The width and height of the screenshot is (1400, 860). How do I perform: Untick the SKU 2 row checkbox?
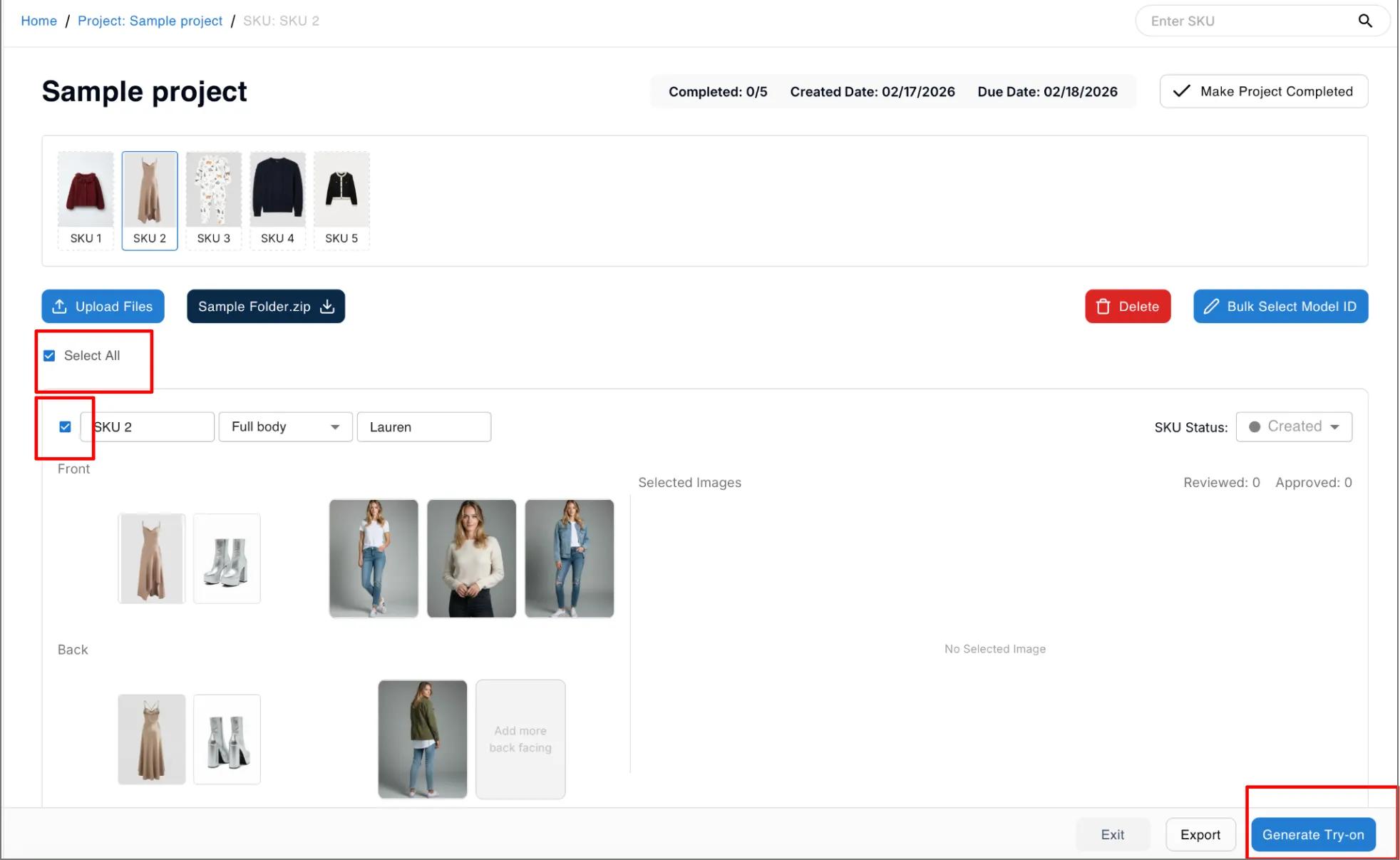(x=65, y=426)
